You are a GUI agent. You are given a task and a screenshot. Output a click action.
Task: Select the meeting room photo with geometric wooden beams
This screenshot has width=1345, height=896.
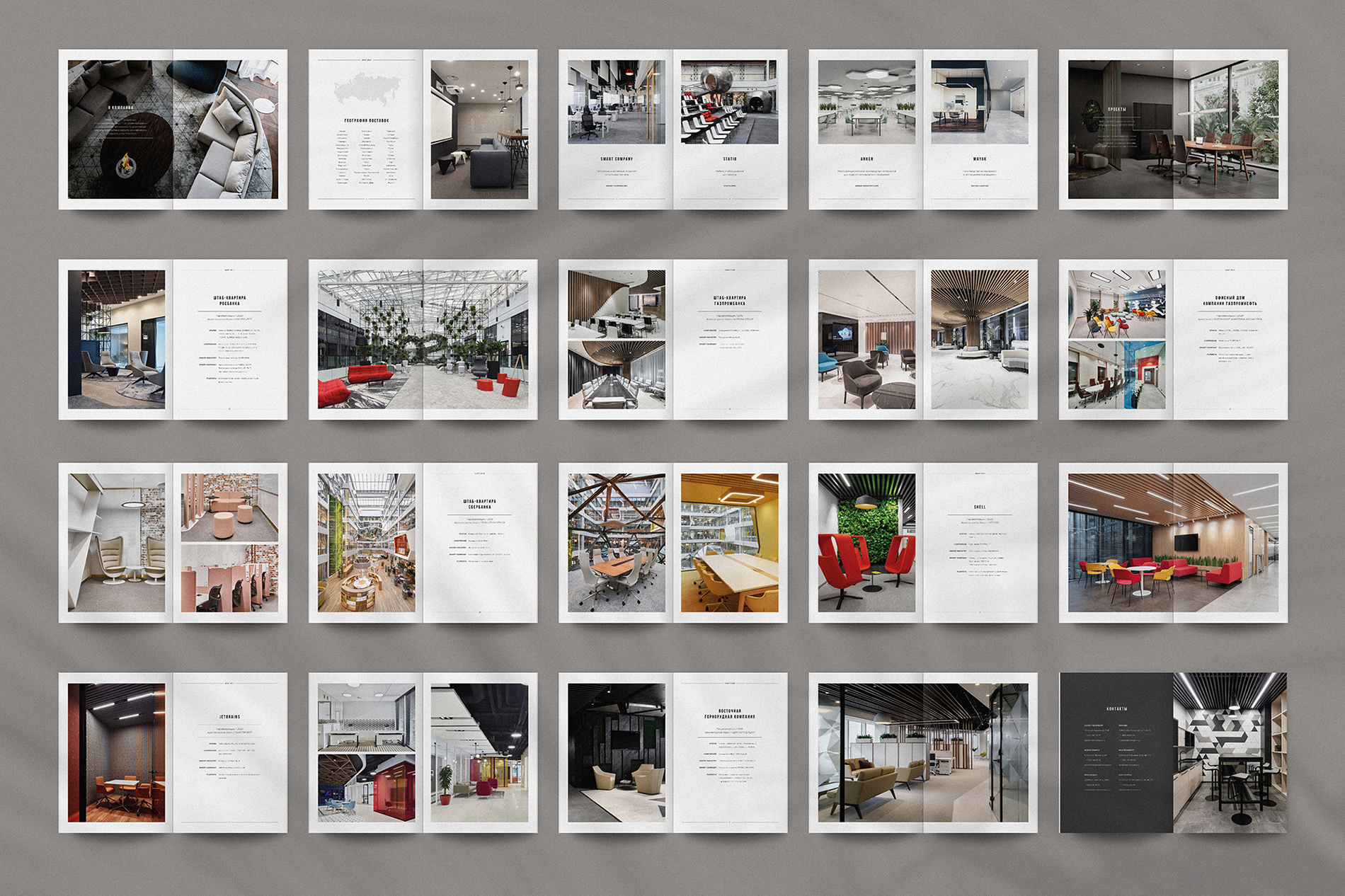[x=617, y=543]
